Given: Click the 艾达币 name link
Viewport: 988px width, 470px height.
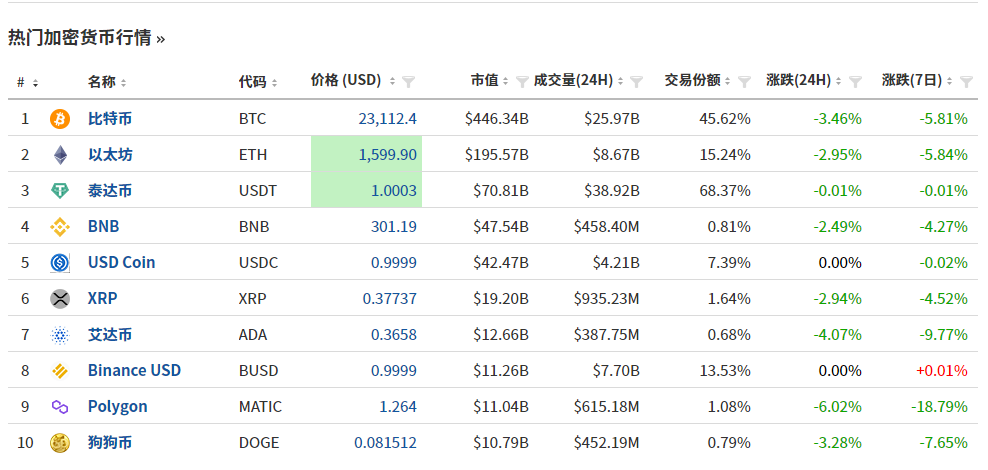Looking at the screenshot, I should coord(110,335).
